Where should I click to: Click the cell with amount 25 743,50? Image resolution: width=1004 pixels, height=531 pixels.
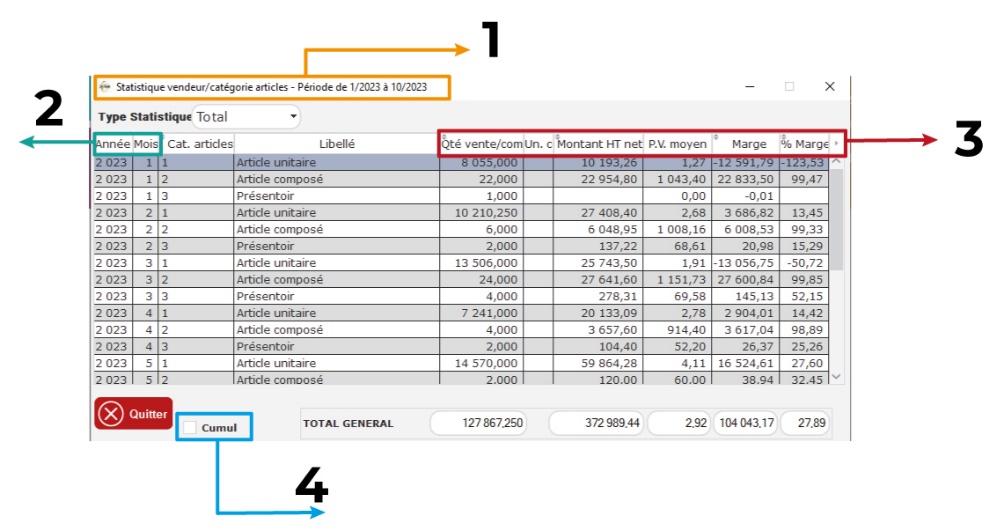[598, 263]
